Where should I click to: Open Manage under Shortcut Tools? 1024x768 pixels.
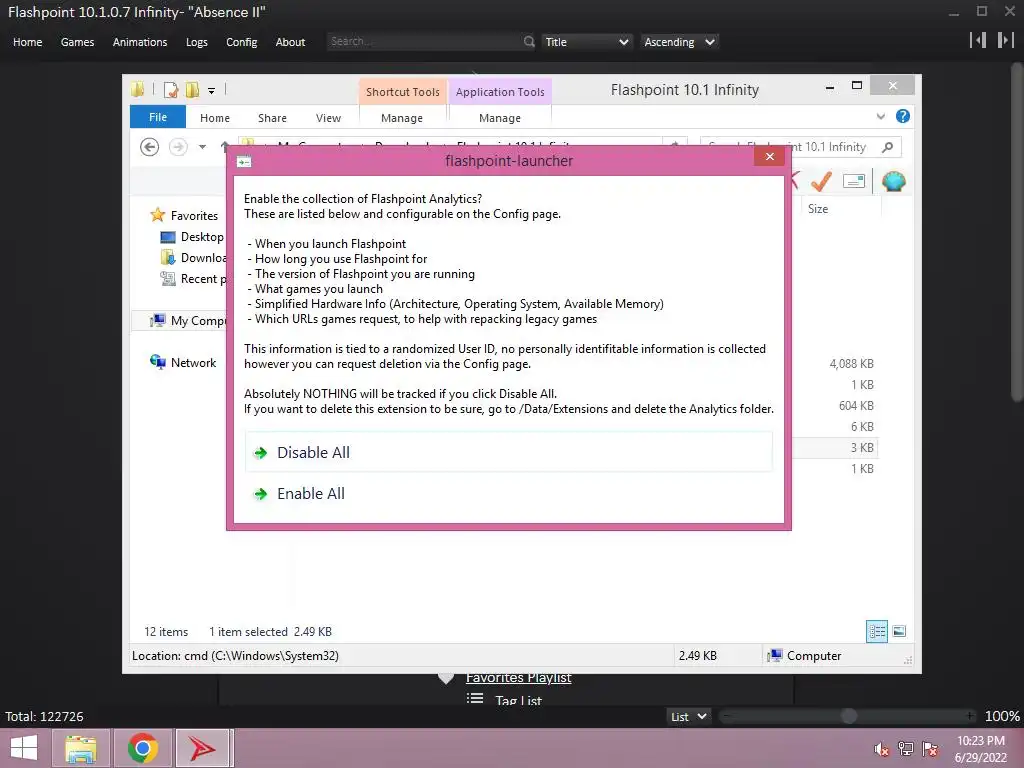[402, 118]
